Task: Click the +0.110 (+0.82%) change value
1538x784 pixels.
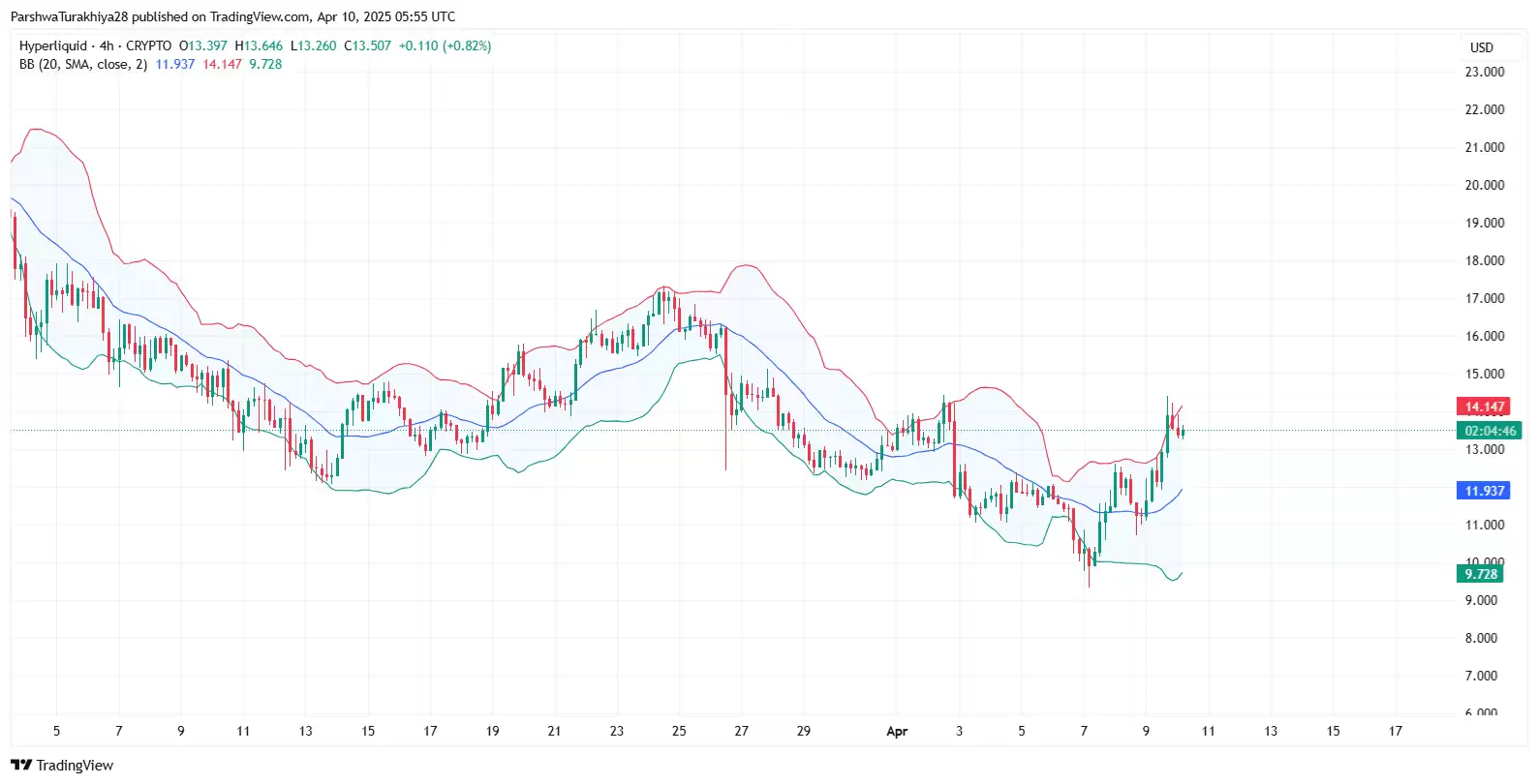Action: (x=445, y=45)
